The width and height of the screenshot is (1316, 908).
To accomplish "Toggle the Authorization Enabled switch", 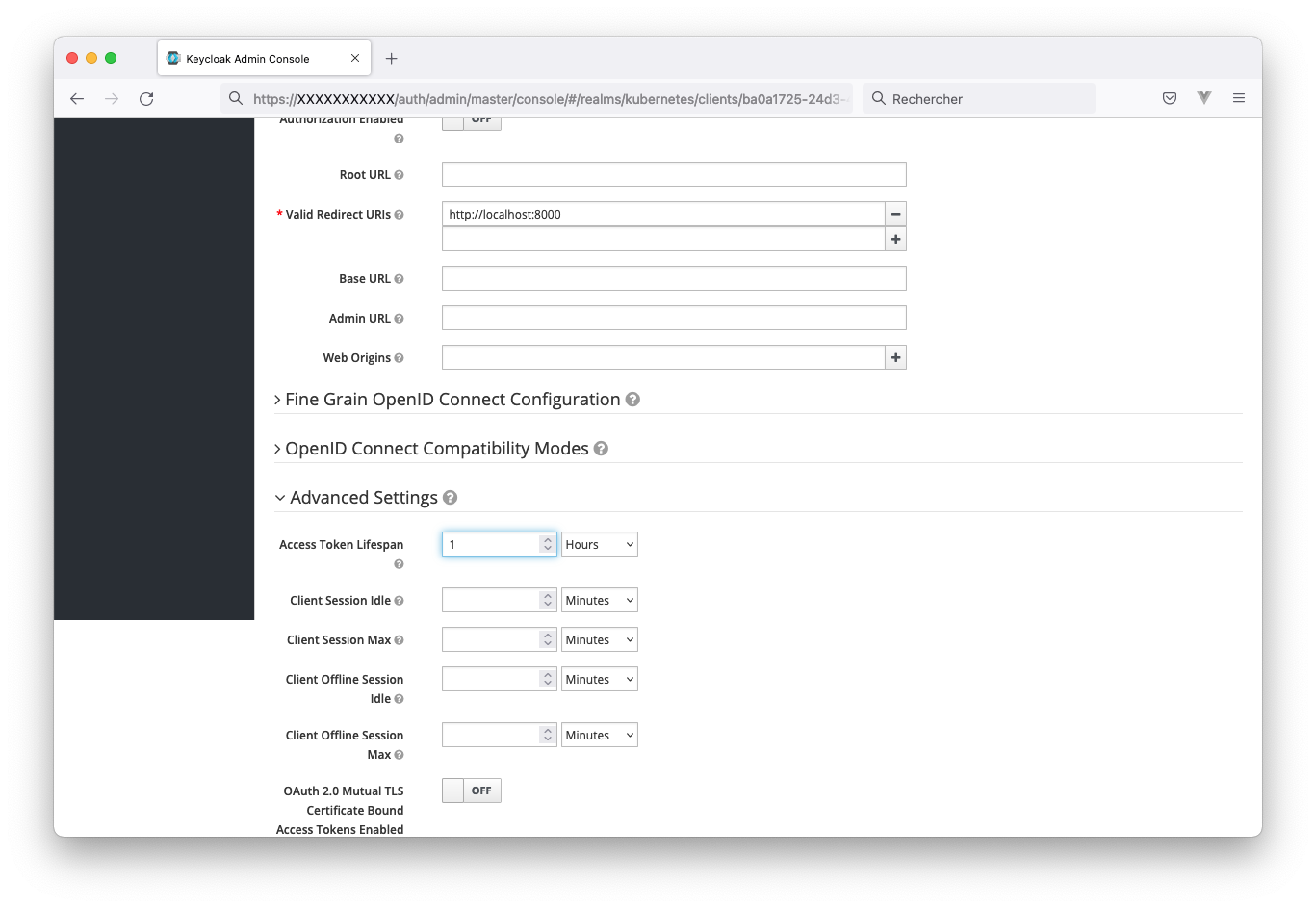I will point(471,121).
